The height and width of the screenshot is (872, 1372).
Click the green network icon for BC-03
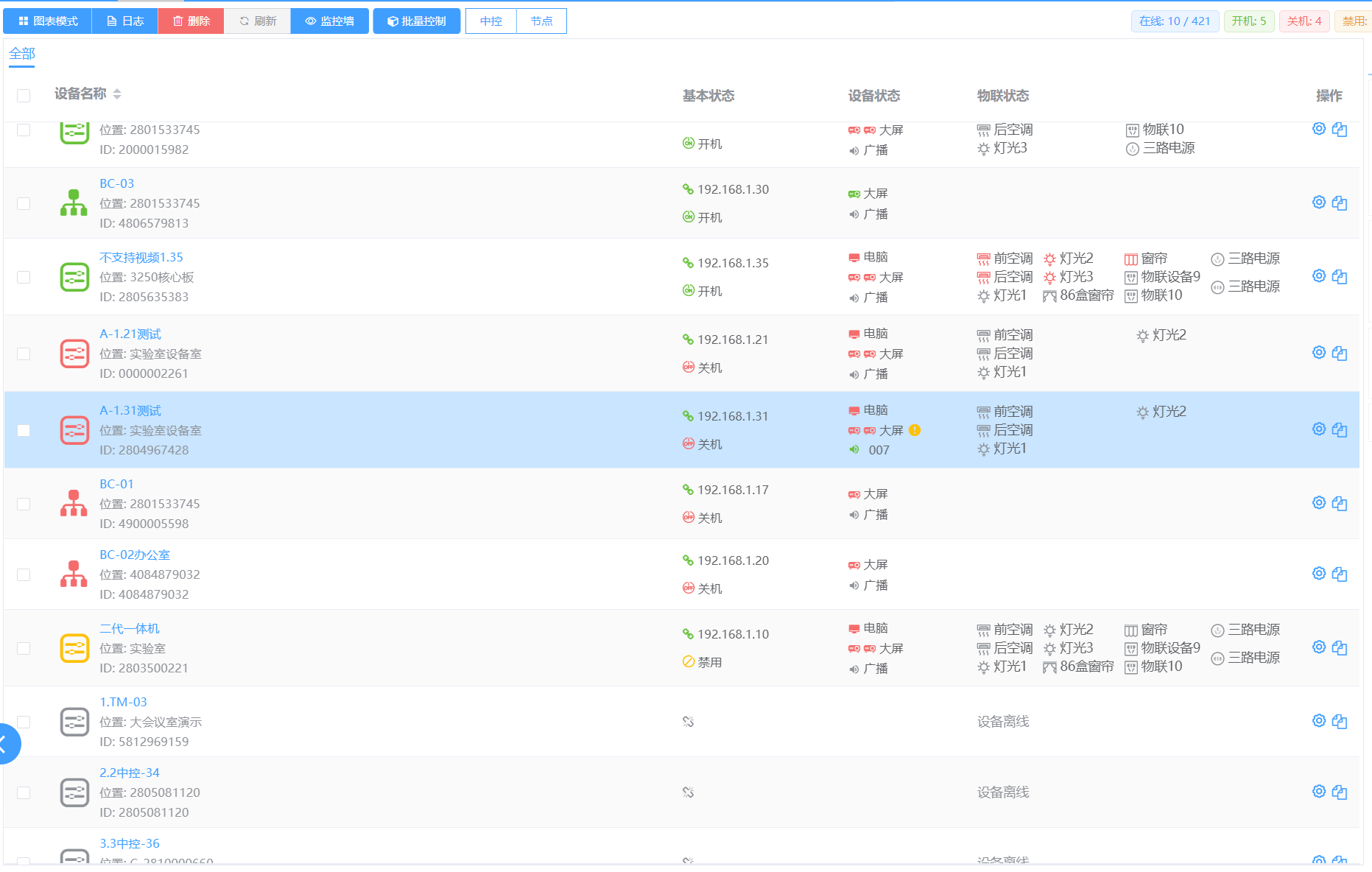(74, 203)
